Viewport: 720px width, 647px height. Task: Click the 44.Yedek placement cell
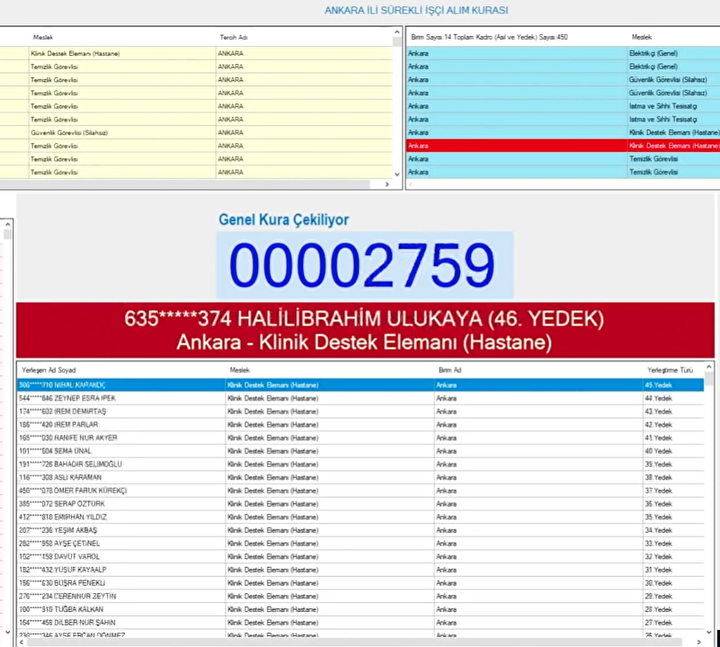673,398
